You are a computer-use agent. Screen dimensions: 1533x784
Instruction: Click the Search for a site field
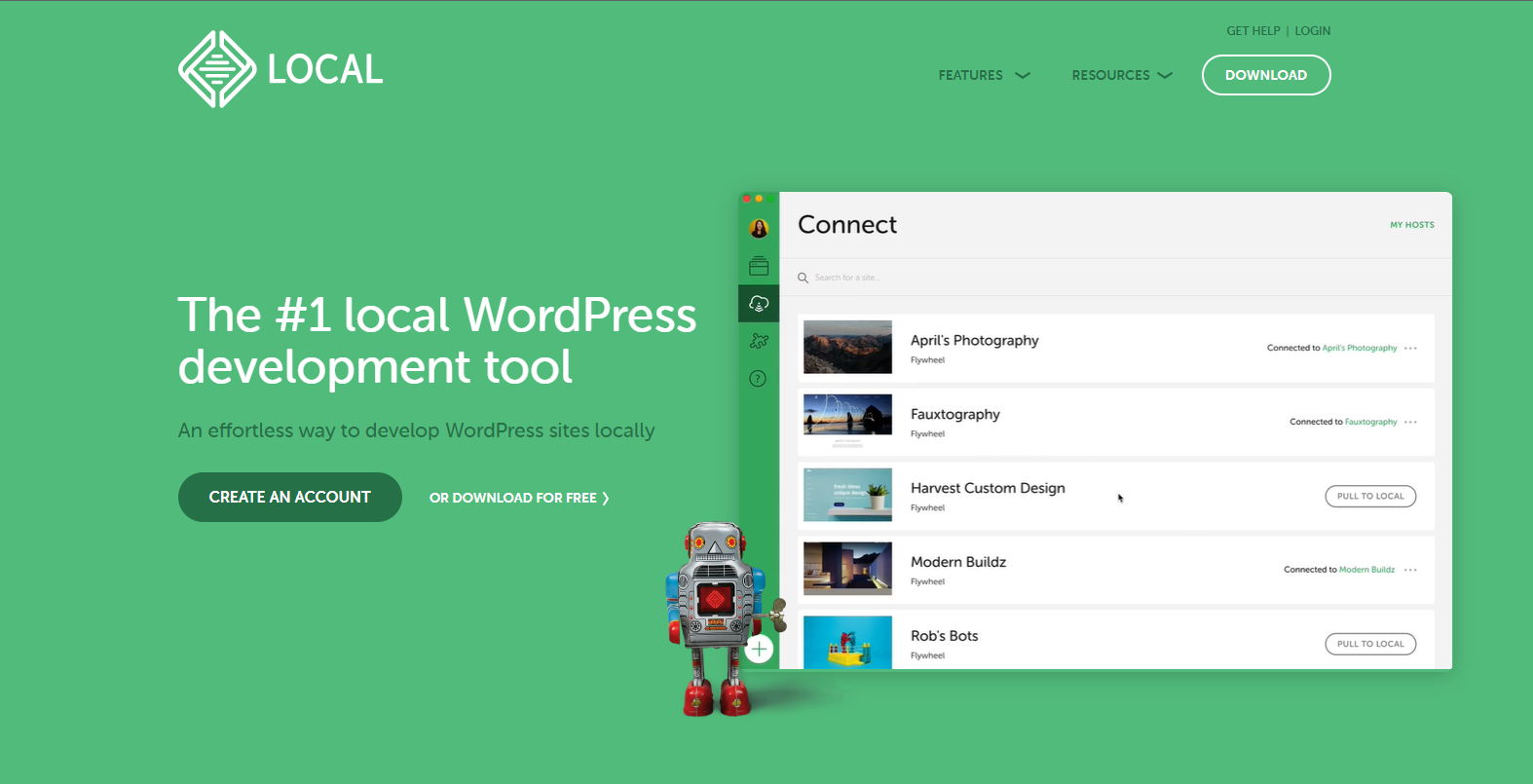point(1115,278)
